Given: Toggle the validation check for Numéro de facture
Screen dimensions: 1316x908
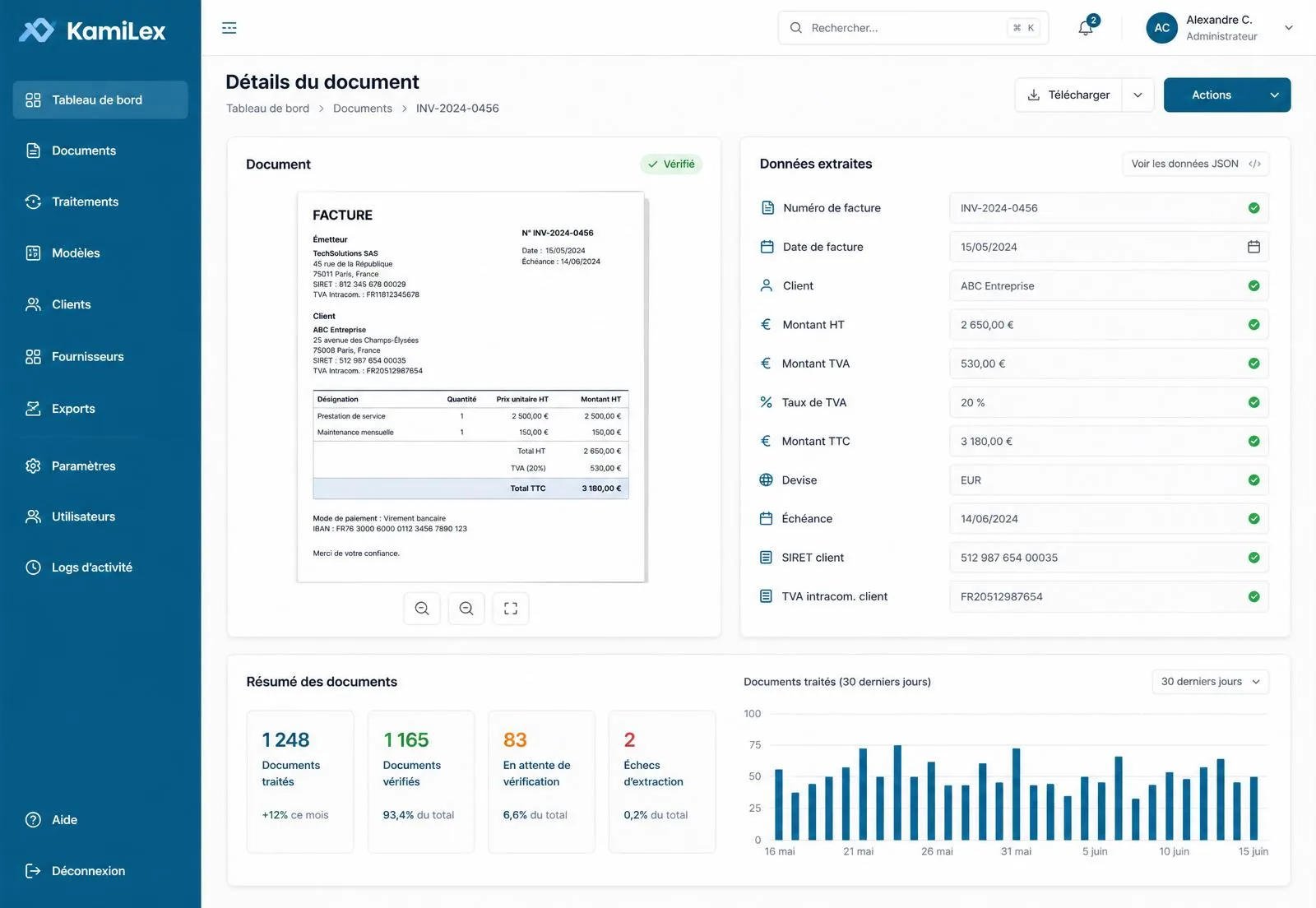Looking at the screenshot, I should click(1253, 208).
